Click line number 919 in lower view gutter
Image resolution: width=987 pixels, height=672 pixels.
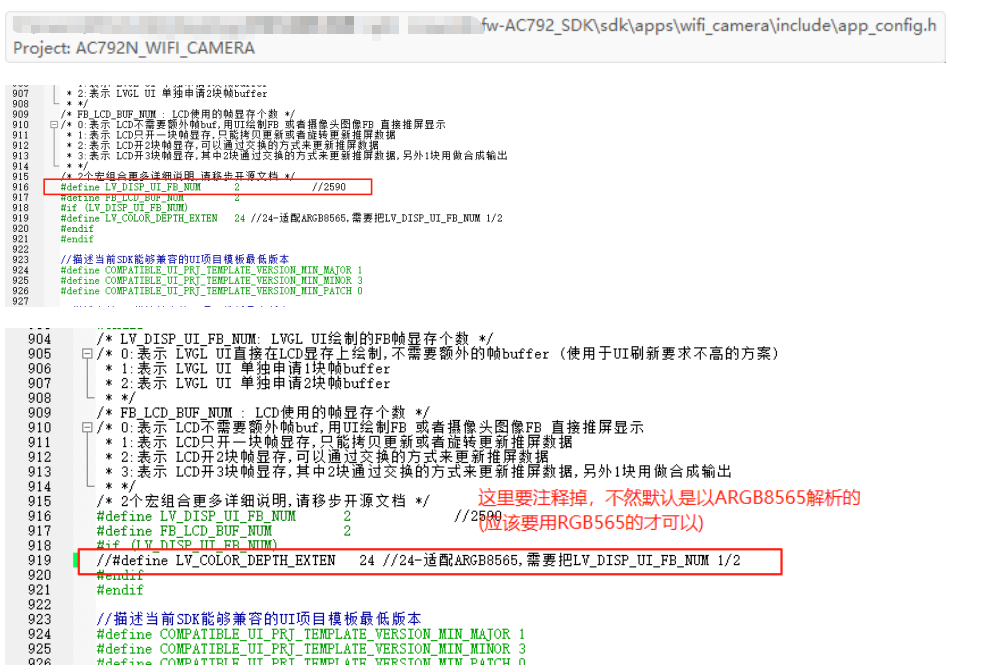[x=39, y=561]
